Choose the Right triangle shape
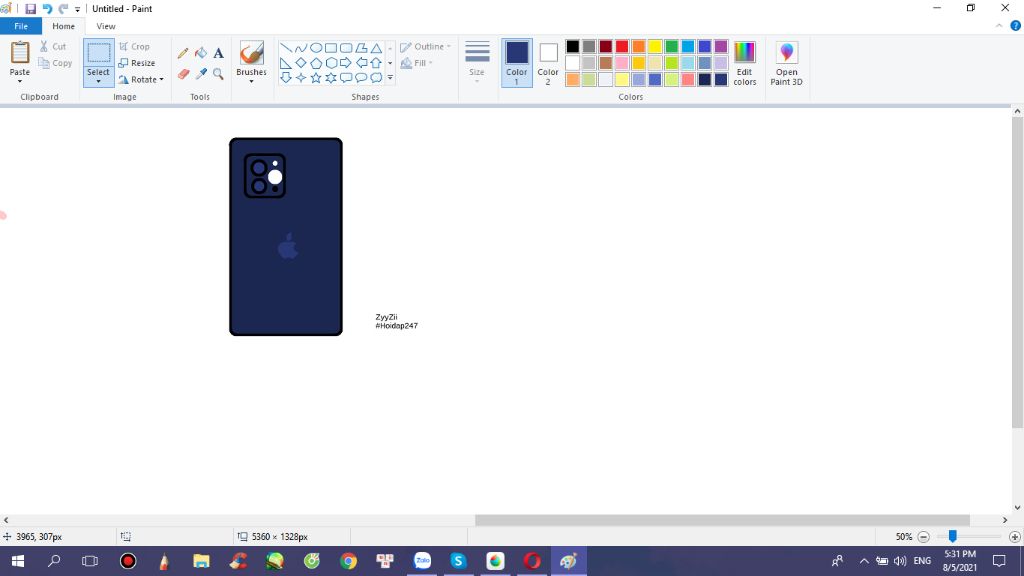1024x576 pixels. click(285, 63)
